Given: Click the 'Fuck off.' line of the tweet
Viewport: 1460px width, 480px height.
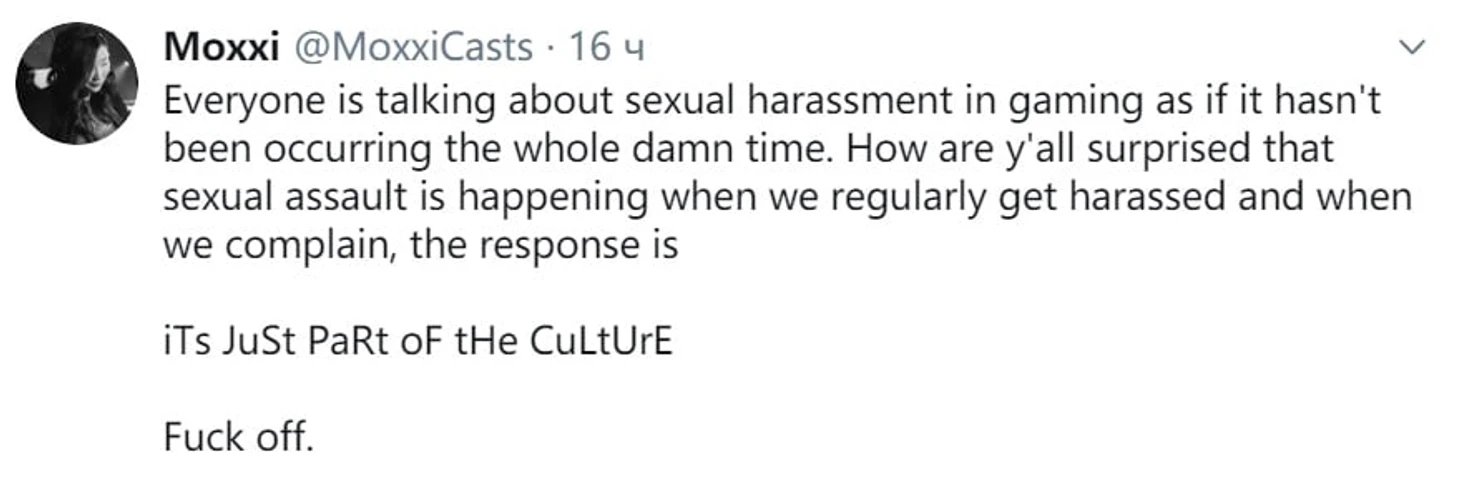Looking at the screenshot, I should (238, 438).
